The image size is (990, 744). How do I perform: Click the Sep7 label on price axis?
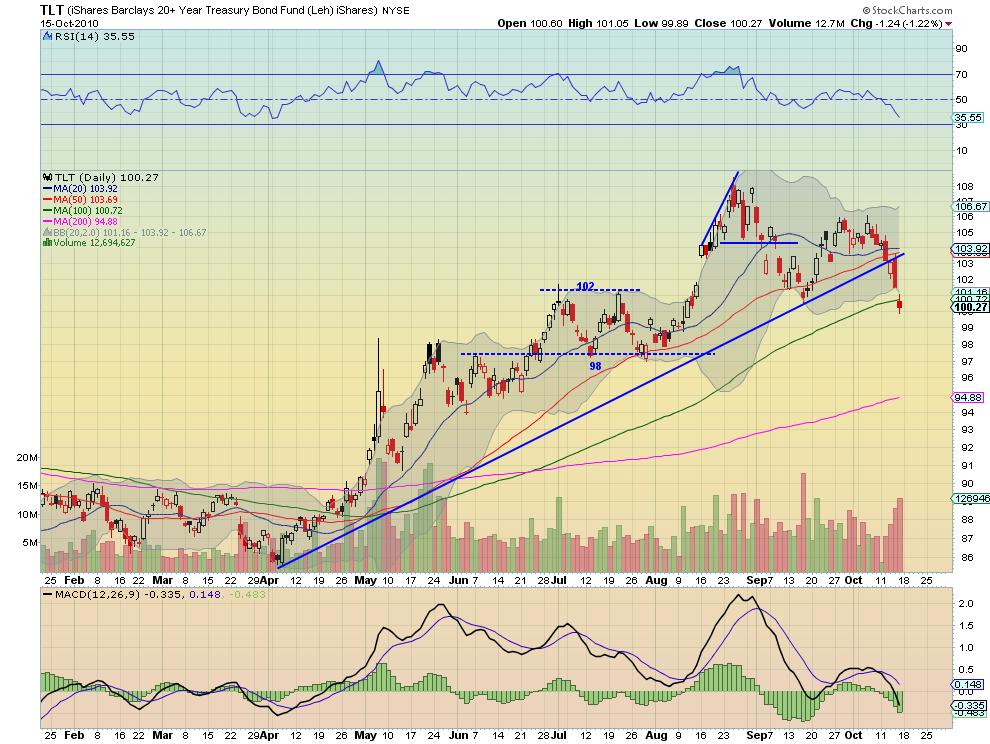click(760, 580)
